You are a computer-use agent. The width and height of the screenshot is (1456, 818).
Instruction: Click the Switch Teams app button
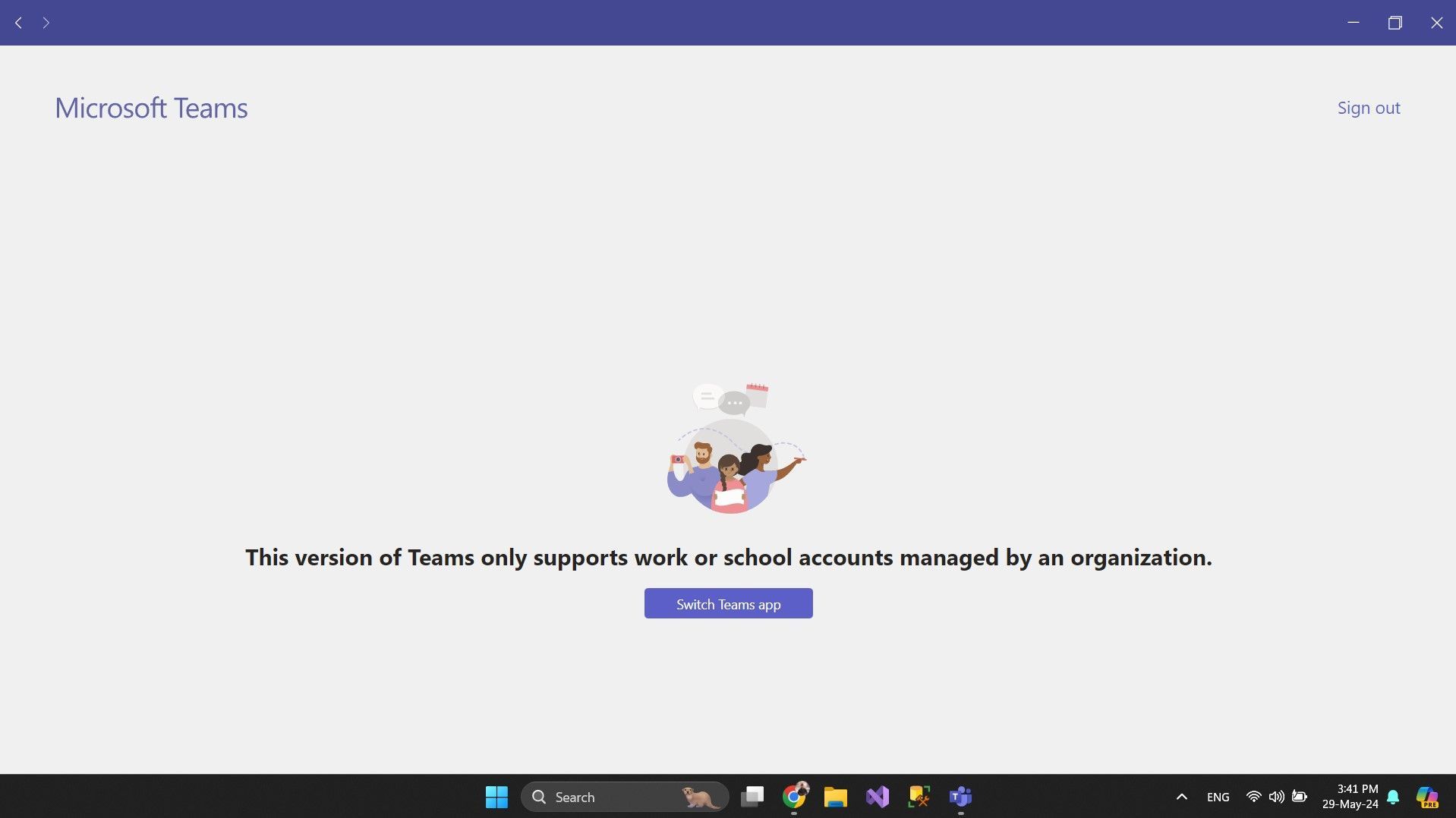pos(728,603)
